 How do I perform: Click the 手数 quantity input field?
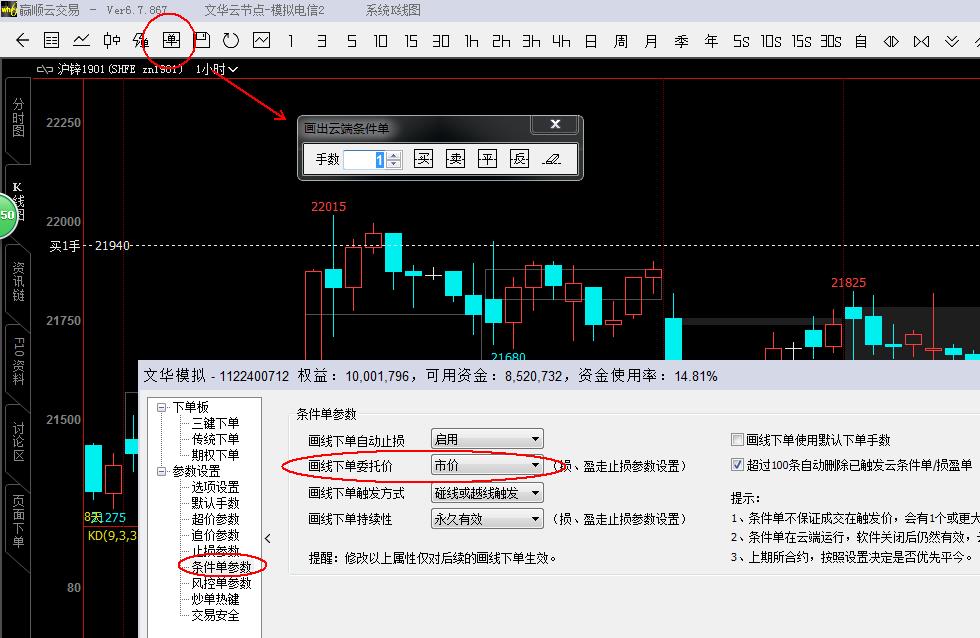(x=364, y=159)
